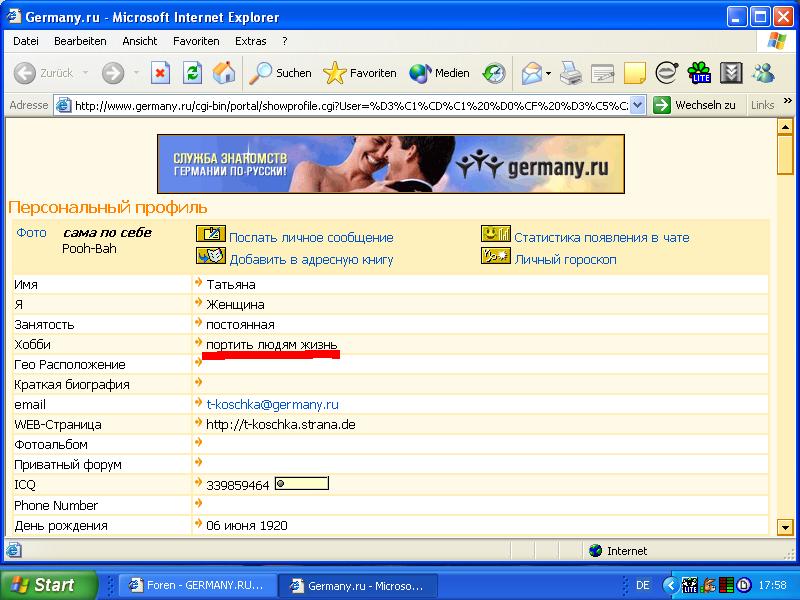Open the Ansicht menu

[140, 41]
